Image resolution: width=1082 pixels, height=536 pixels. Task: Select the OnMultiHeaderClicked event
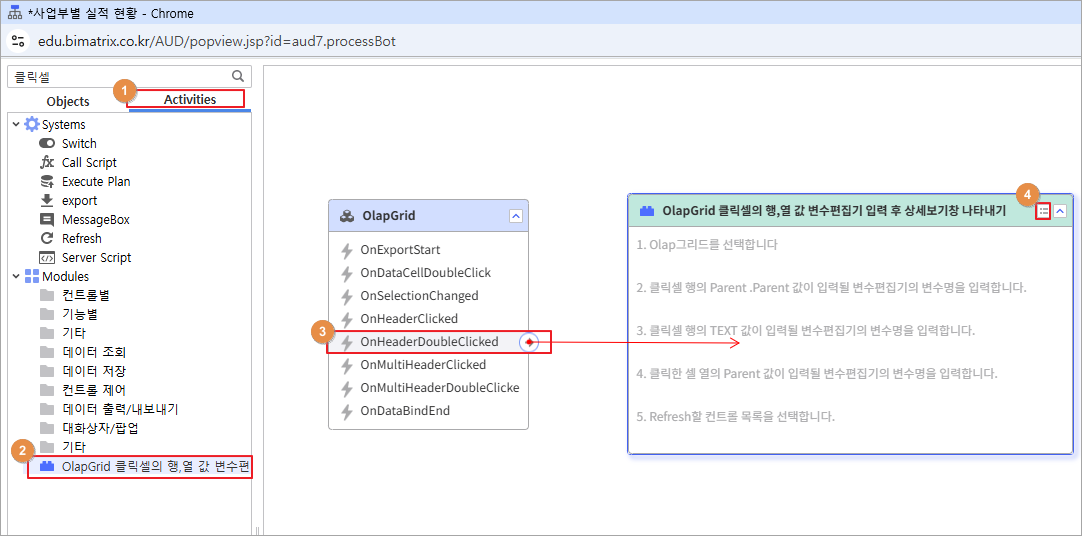[x=423, y=364]
